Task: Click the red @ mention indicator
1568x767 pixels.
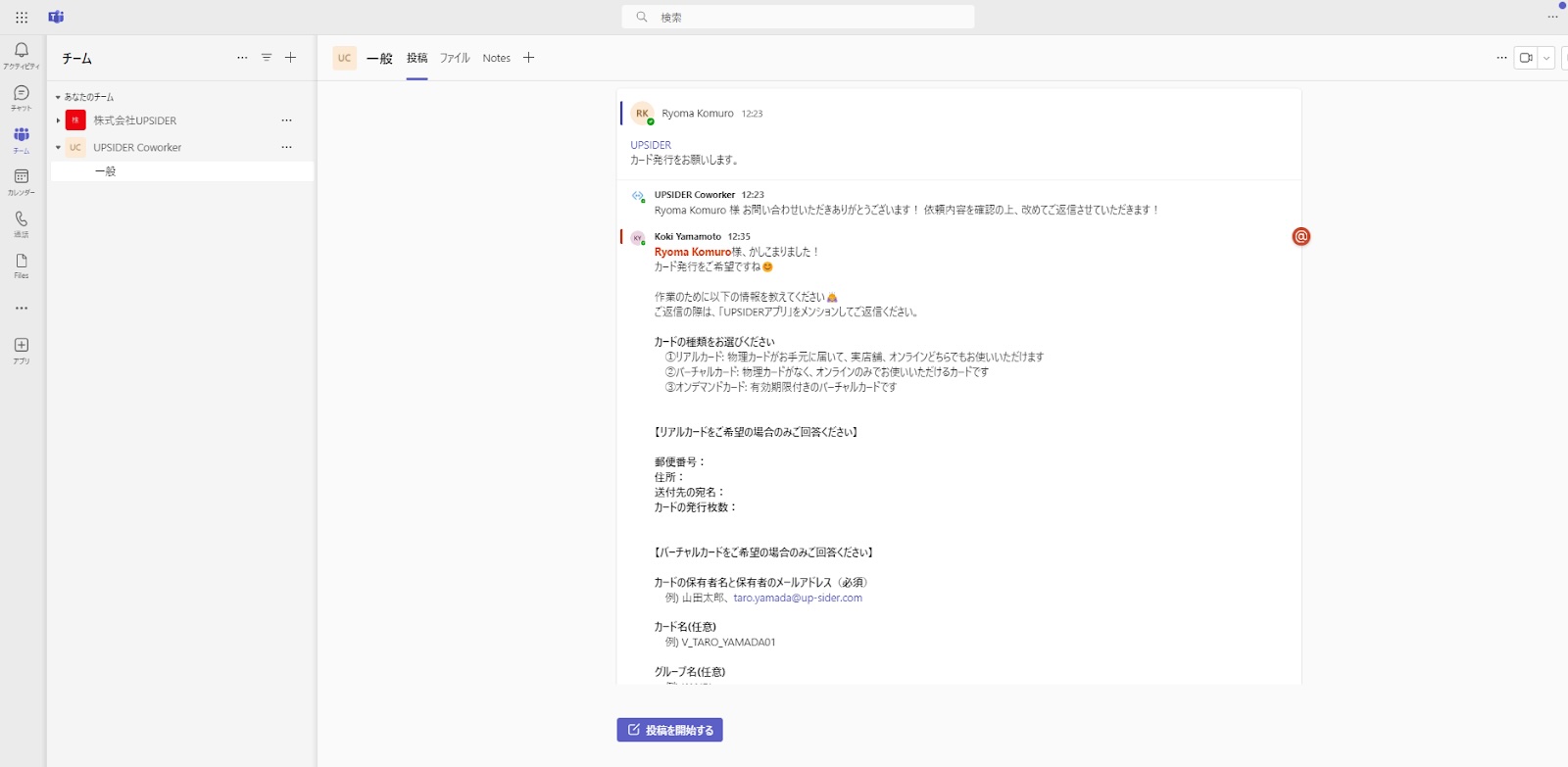Action: (x=1300, y=236)
